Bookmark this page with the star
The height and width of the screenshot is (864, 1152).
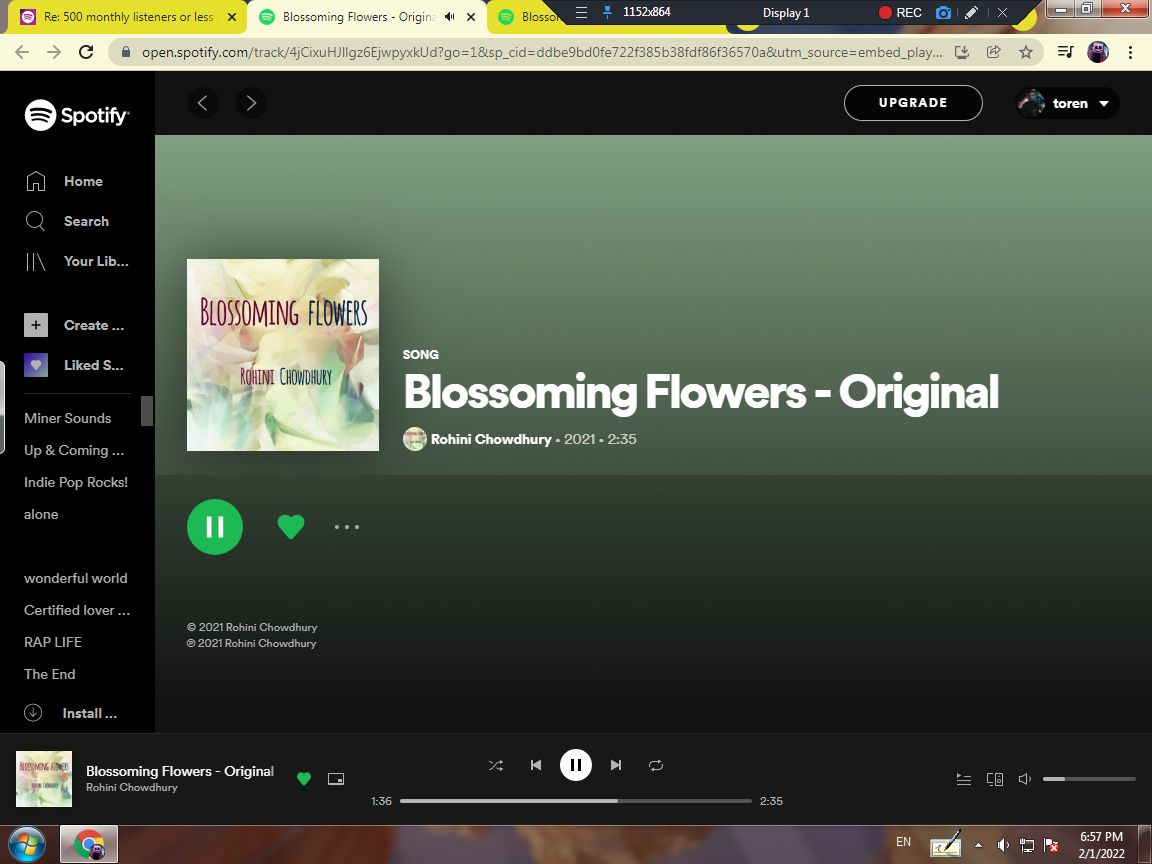pyautogui.click(x=1026, y=52)
